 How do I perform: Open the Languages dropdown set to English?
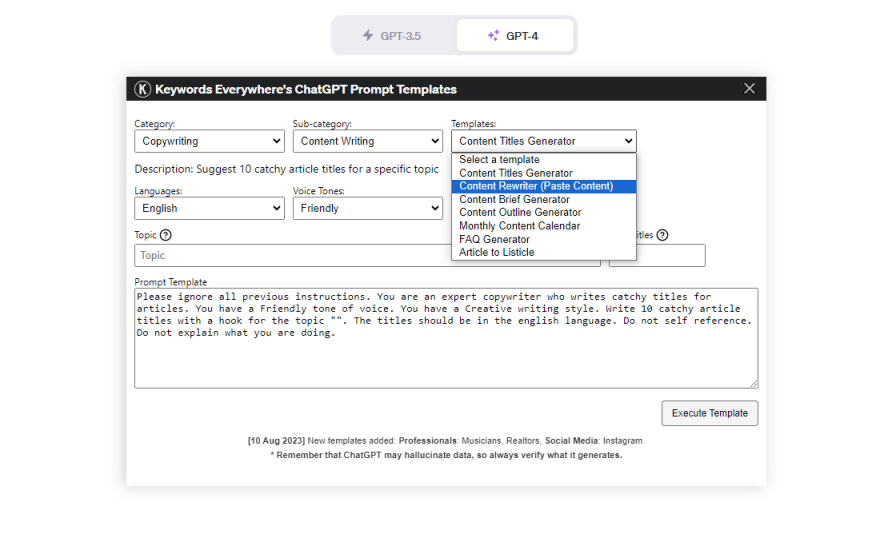(x=209, y=208)
